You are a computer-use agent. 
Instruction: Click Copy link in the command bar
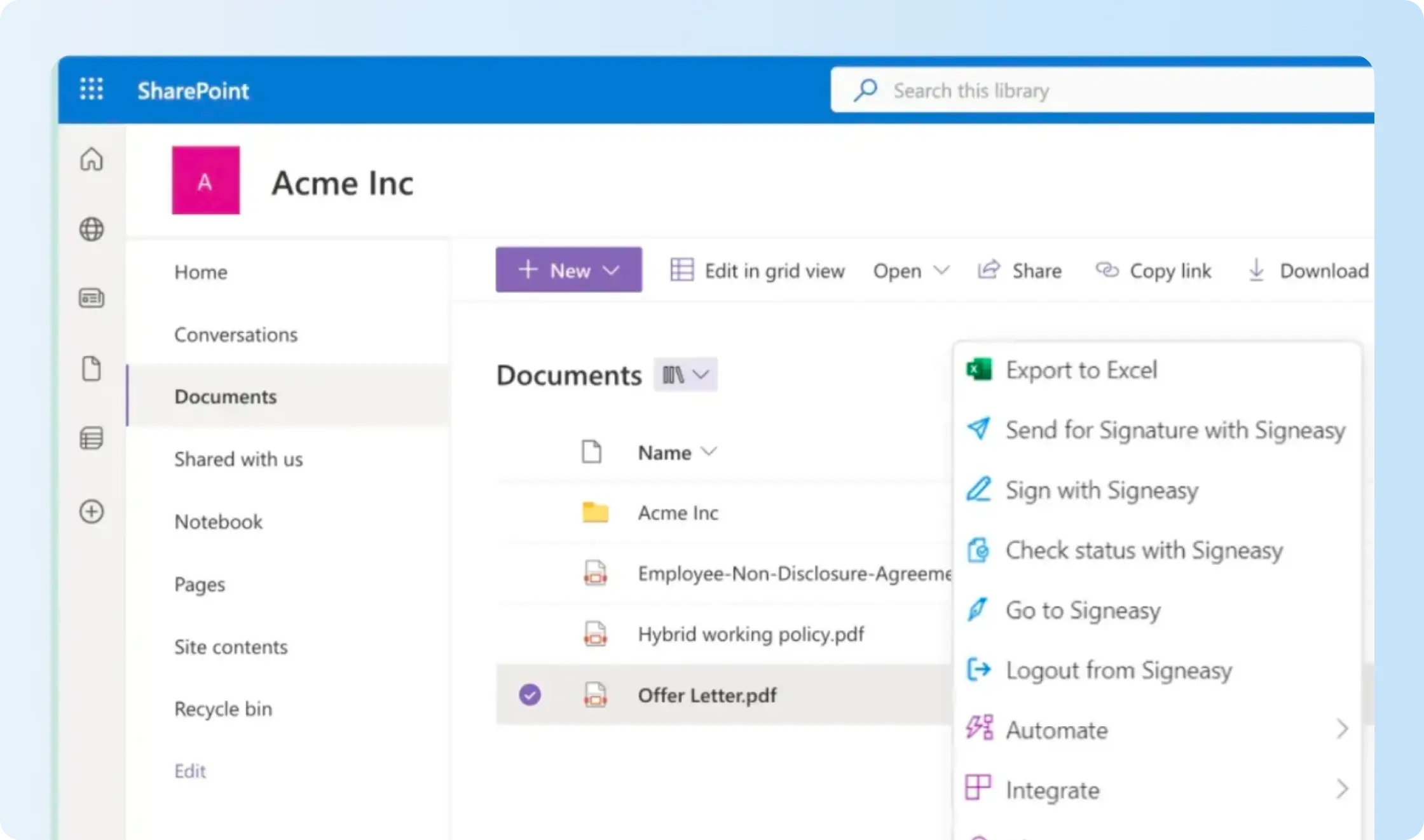pyautogui.click(x=1153, y=271)
